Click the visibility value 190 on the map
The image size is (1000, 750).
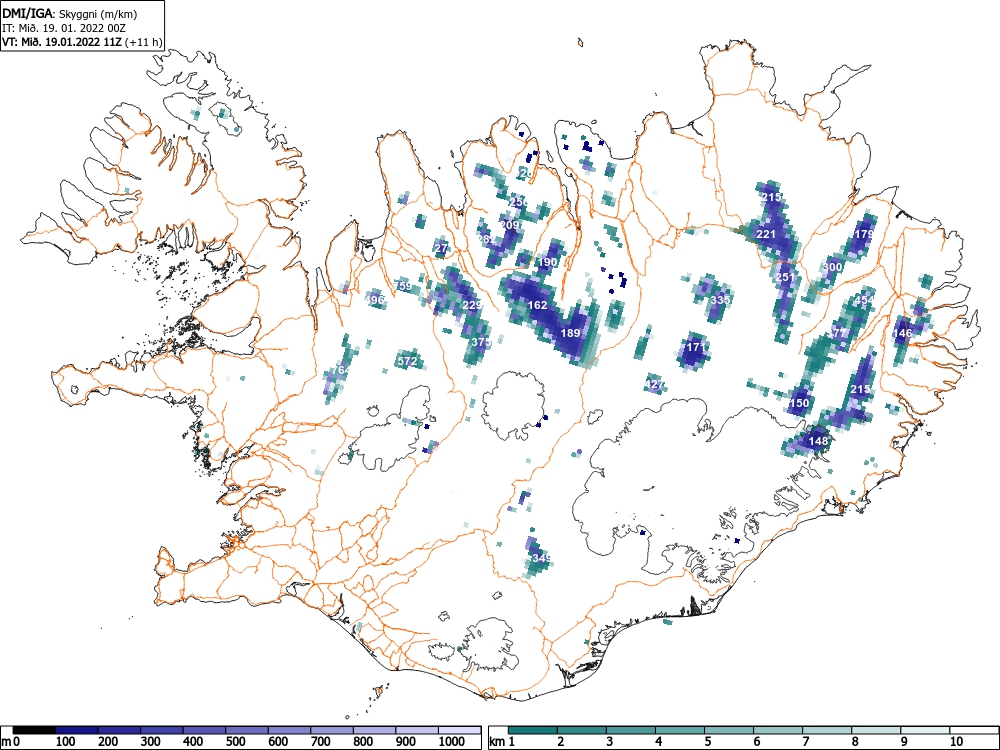(x=548, y=262)
